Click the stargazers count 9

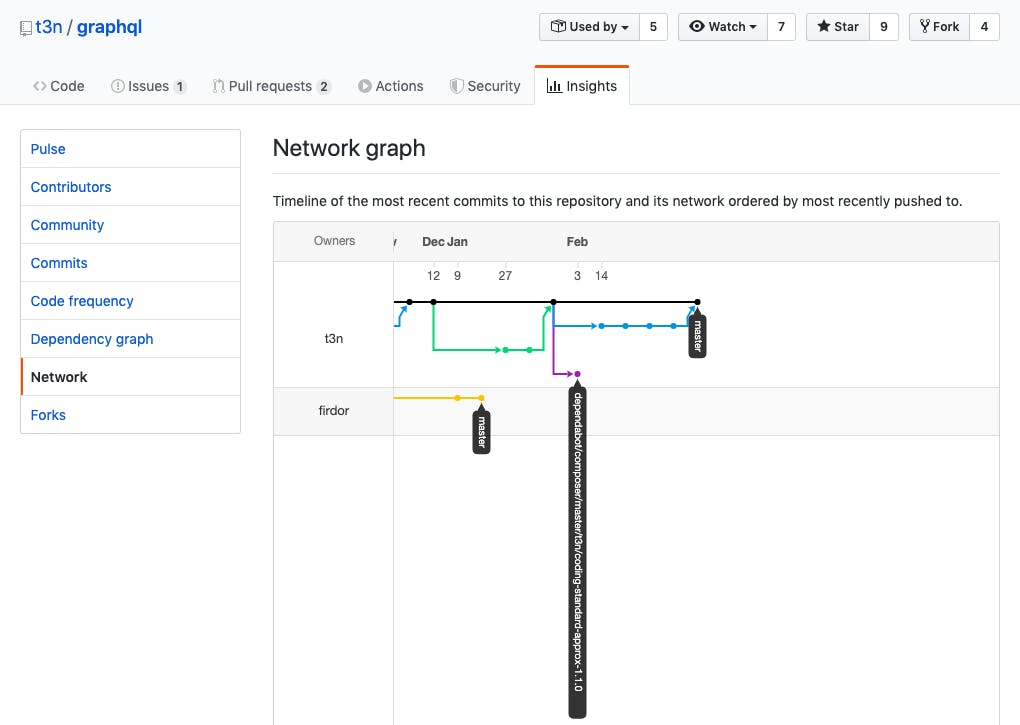883,27
